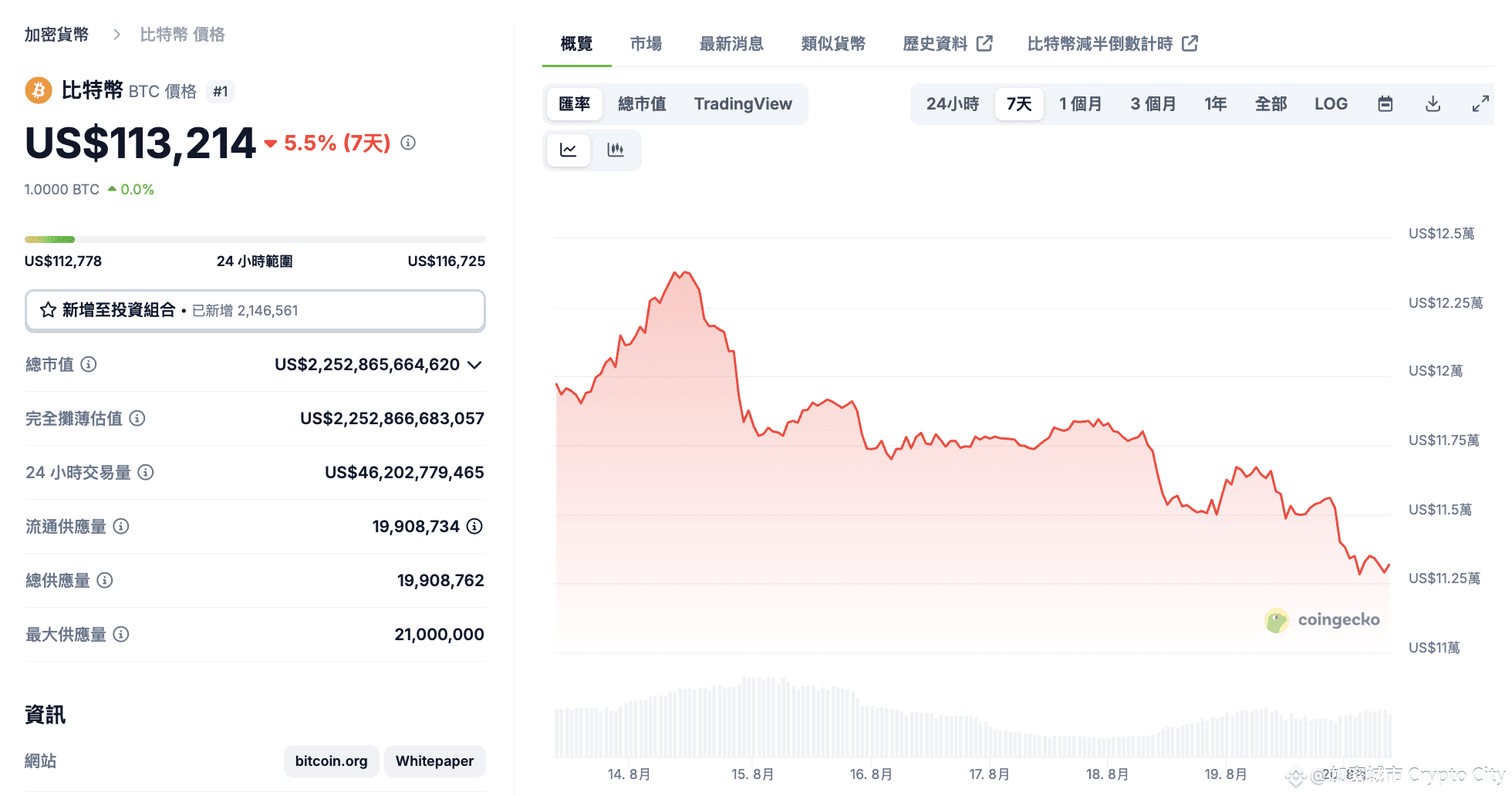
Task: Click the US$46,202,779,465 volume value
Action: coord(404,473)
